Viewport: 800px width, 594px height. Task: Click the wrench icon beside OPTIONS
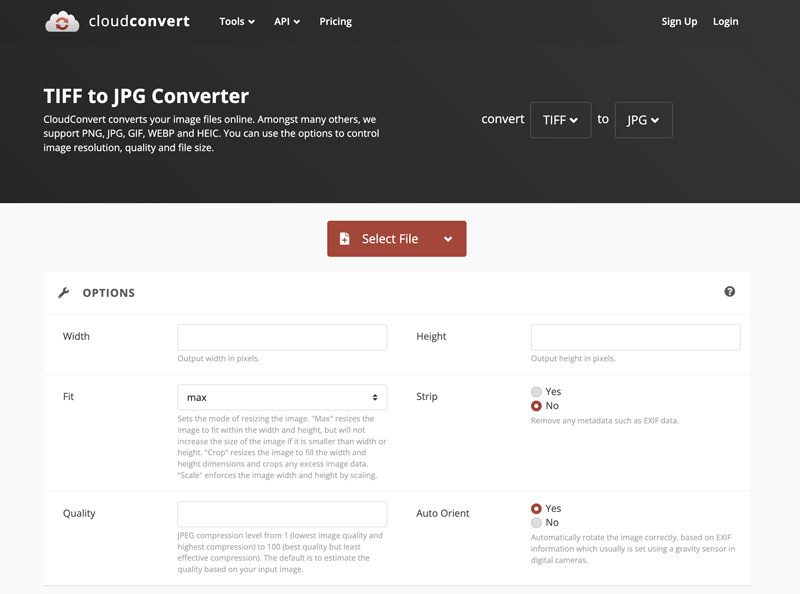(64, 292)
